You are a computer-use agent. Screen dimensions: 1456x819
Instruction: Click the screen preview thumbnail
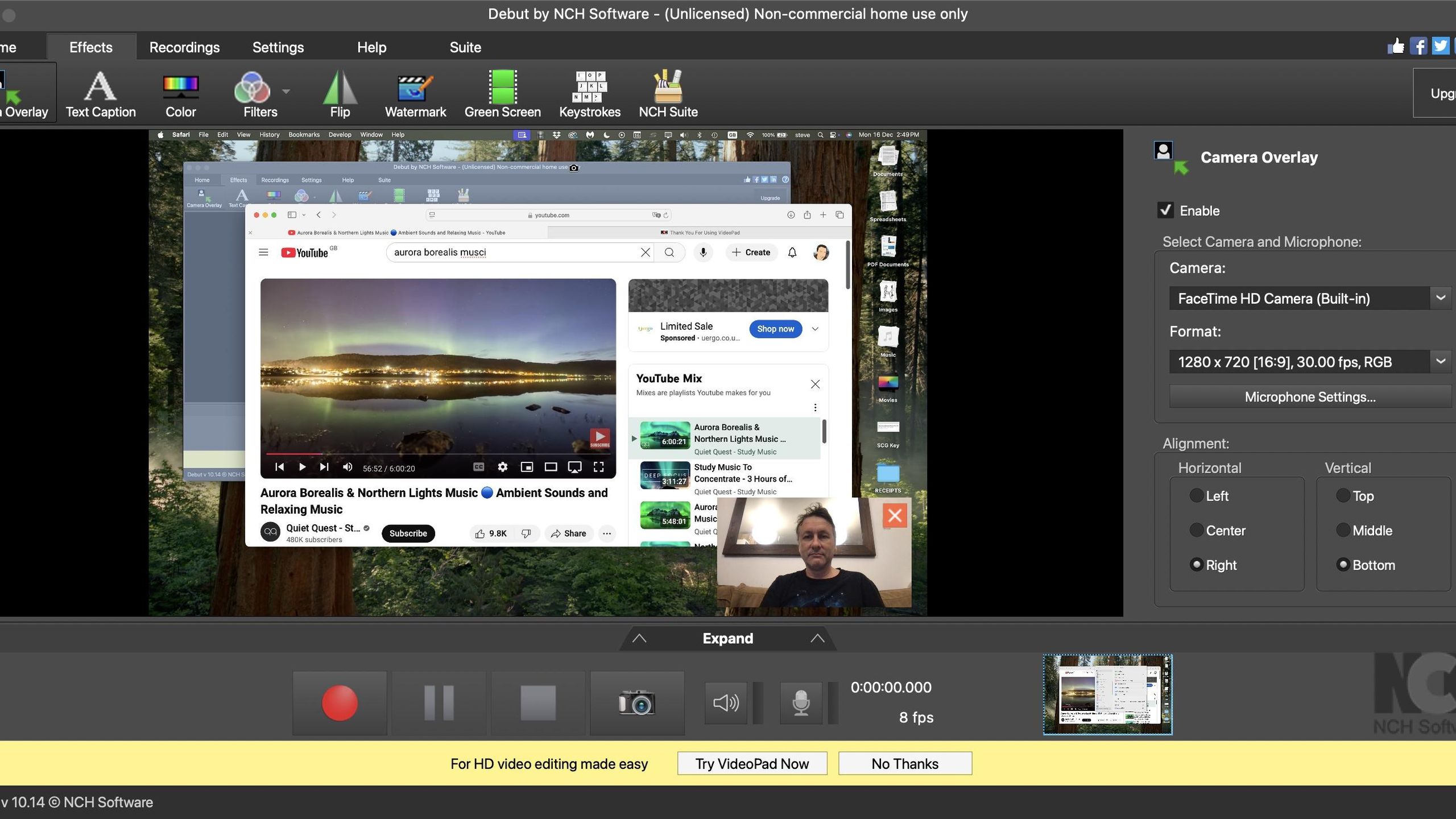click(1107, 694)
